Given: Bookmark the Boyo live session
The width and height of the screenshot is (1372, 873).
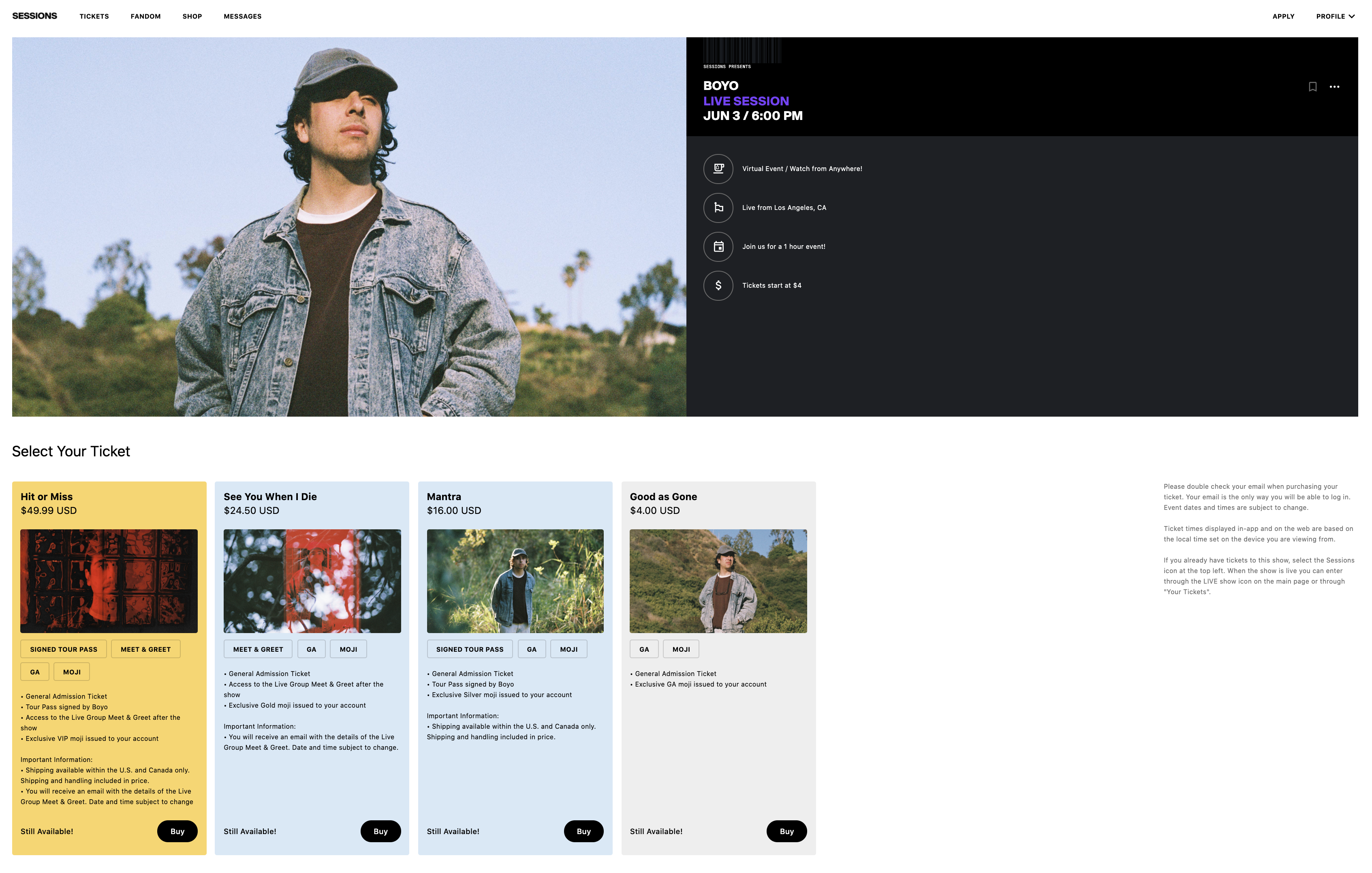Looking at the screenshot, I should click(1312, 87).
